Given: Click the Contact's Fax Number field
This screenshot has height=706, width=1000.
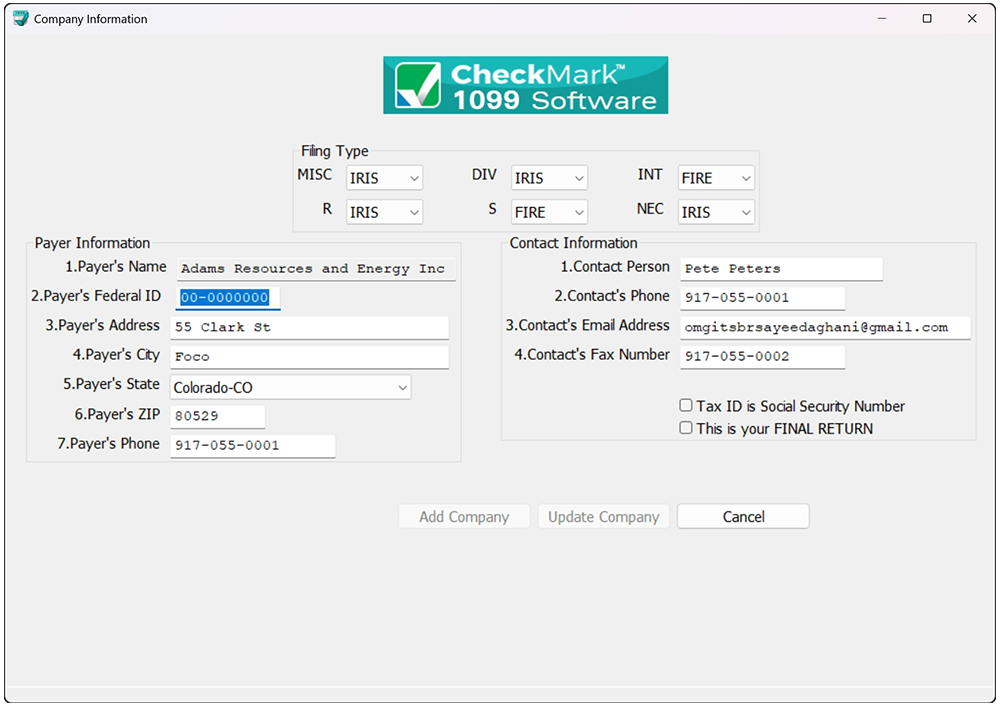Looking at the screenshot, I should 762,357.
